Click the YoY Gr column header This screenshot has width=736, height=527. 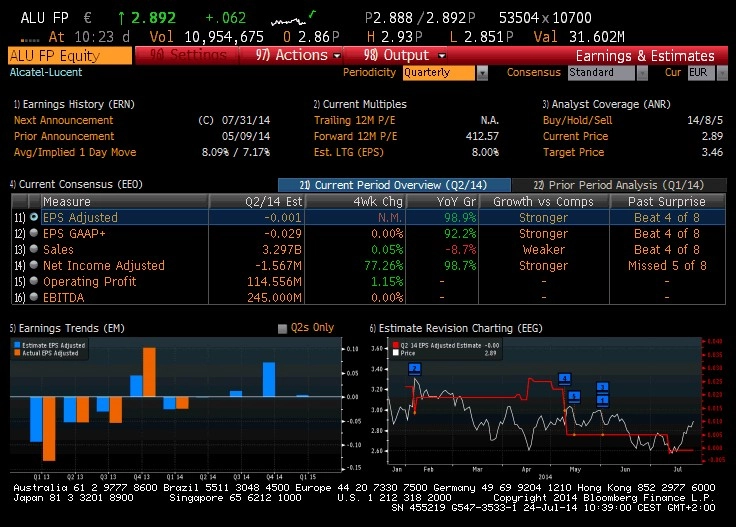442,201
